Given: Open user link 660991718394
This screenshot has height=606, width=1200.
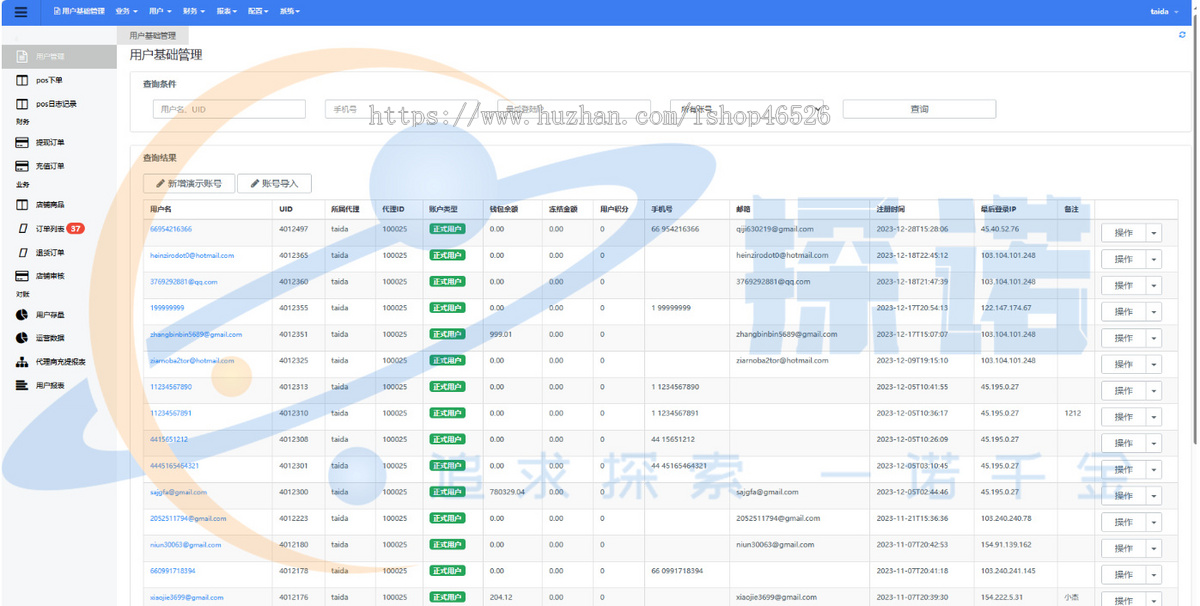Looking at the screenshot, I should click(173, 571).
